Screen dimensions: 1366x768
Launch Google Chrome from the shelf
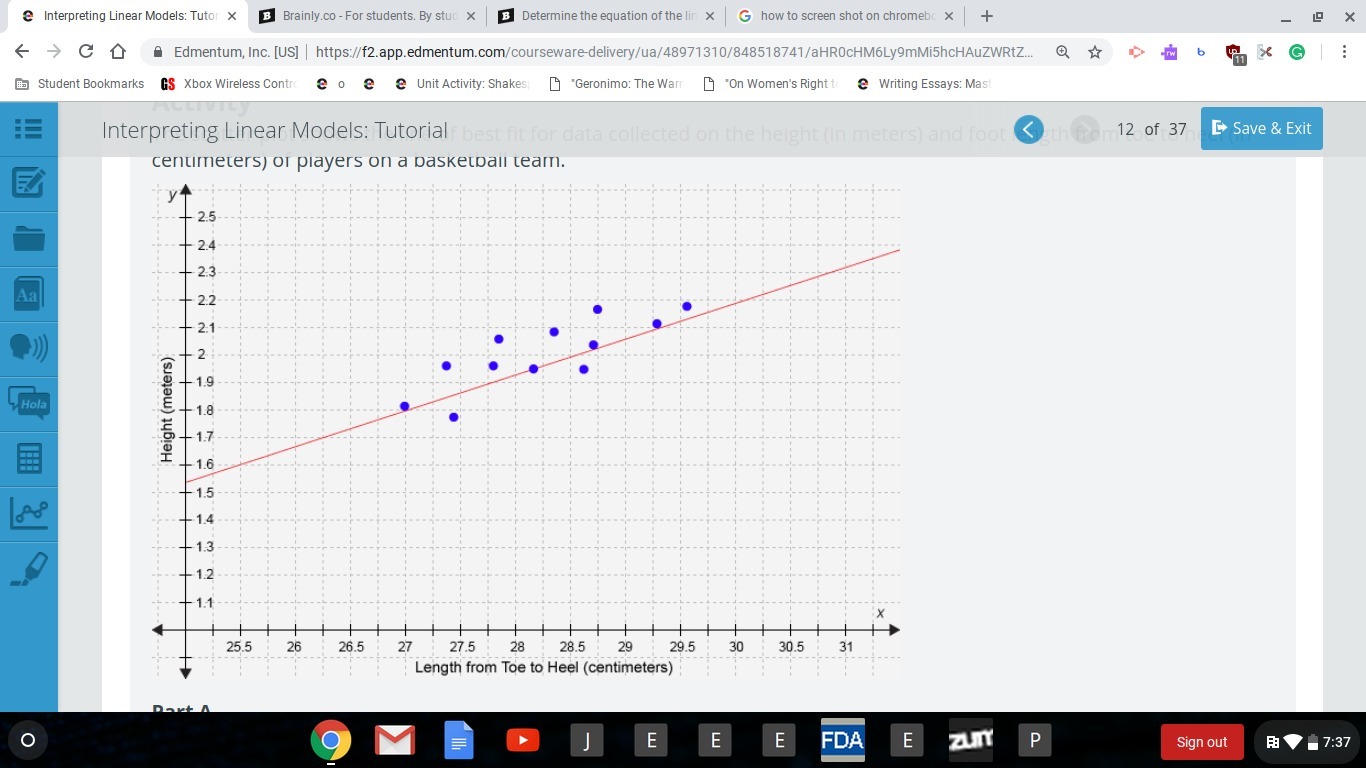click(331, 740)
